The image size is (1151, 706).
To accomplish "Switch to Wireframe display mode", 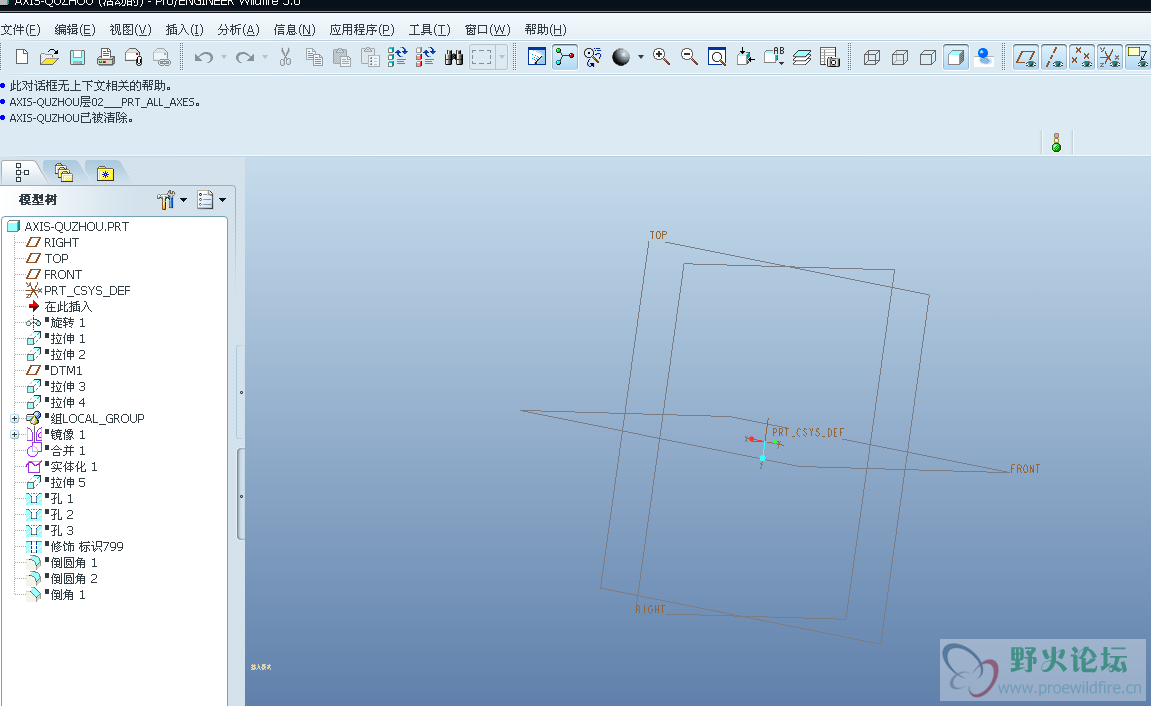I will click(x=872, y=57).
